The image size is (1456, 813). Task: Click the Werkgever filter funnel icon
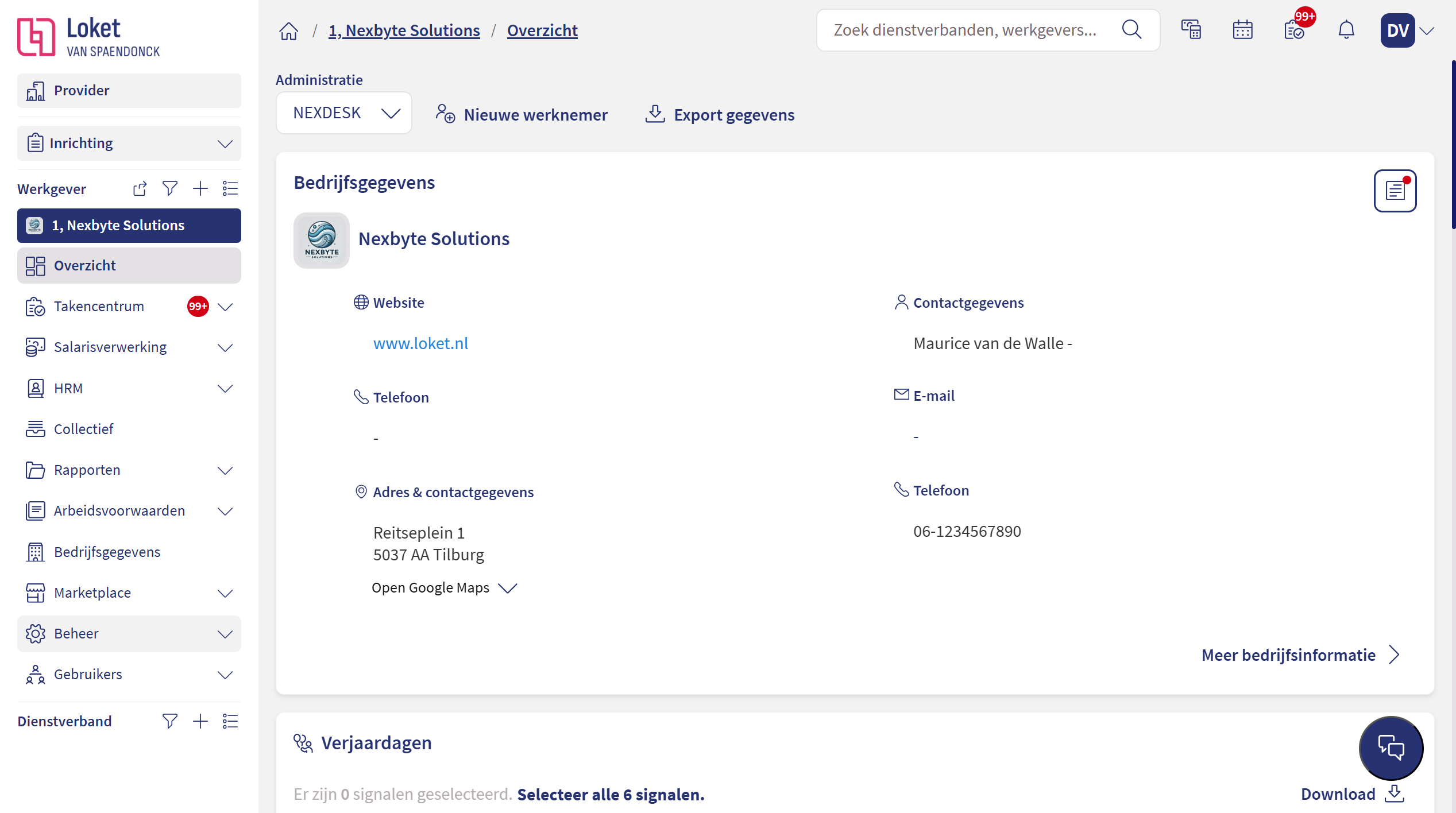[170, 188]
